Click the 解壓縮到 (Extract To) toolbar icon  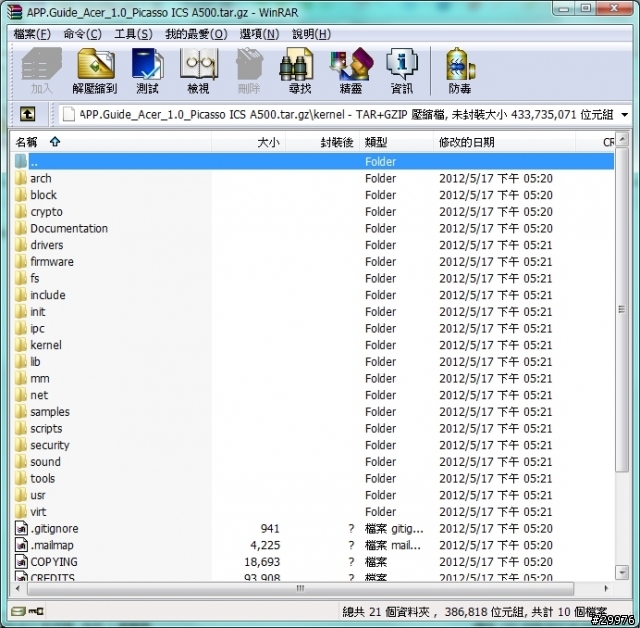click(x=95, y=71)
